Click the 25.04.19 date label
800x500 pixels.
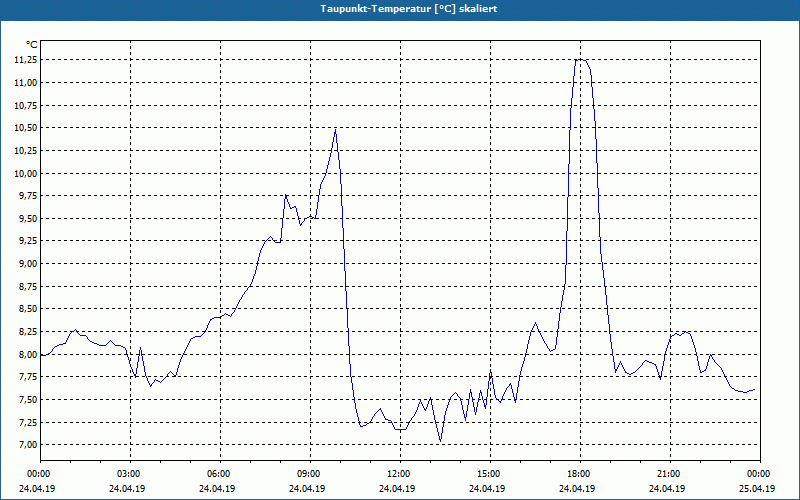(757, 488)
